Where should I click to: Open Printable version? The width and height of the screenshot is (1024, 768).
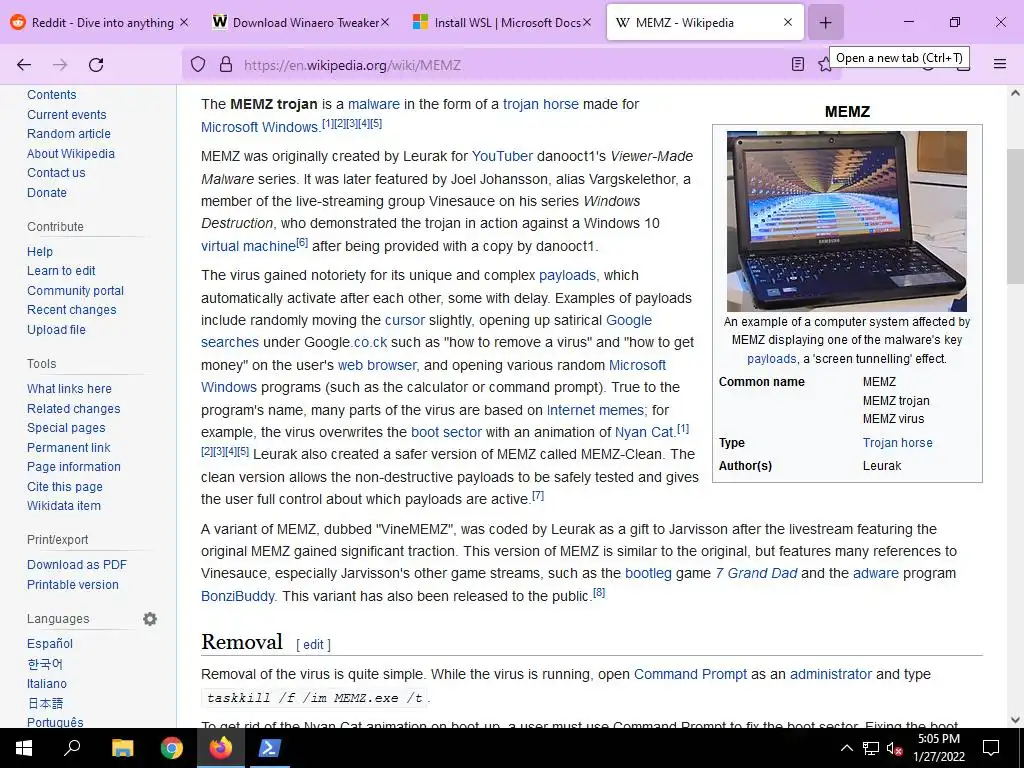pyautogui.click(x=72, y=584)
